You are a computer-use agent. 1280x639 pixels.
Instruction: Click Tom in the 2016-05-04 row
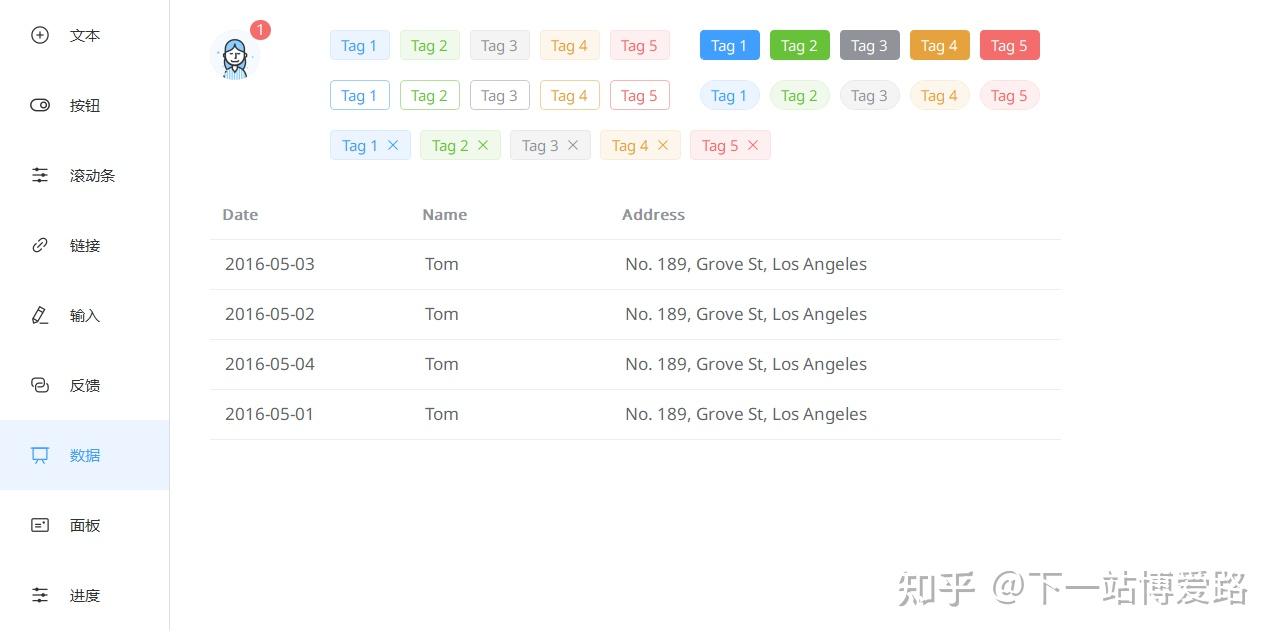442,364
